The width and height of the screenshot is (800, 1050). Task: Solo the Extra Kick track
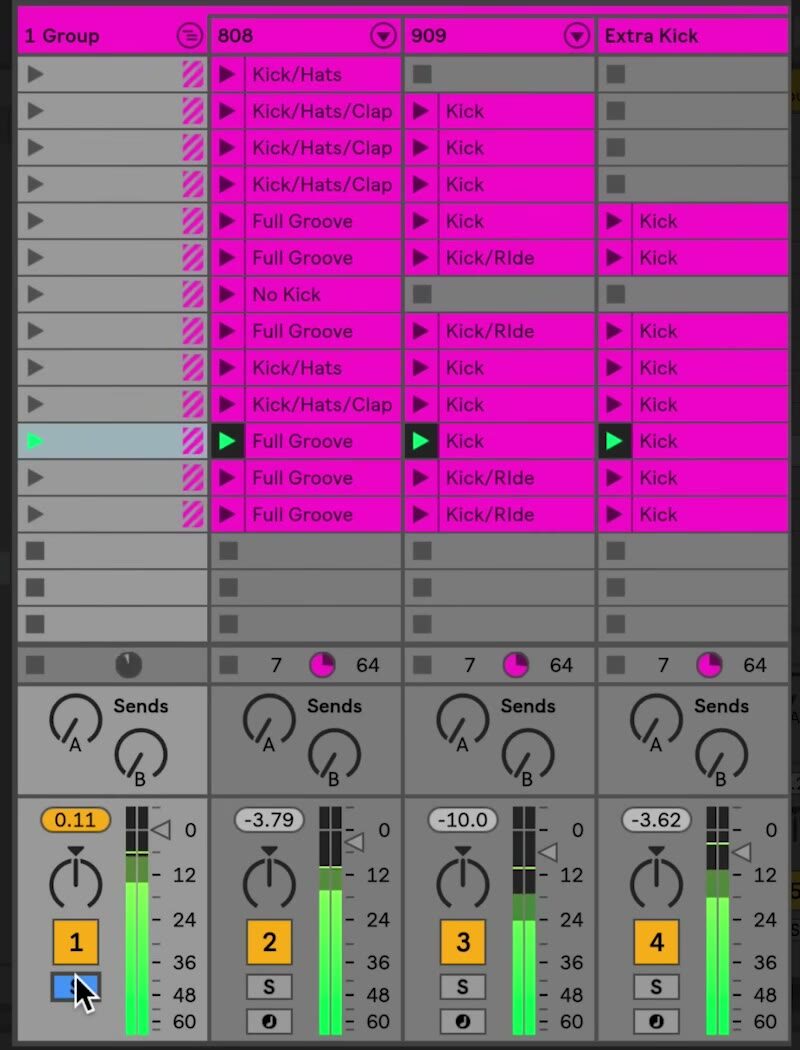point(656,987)
